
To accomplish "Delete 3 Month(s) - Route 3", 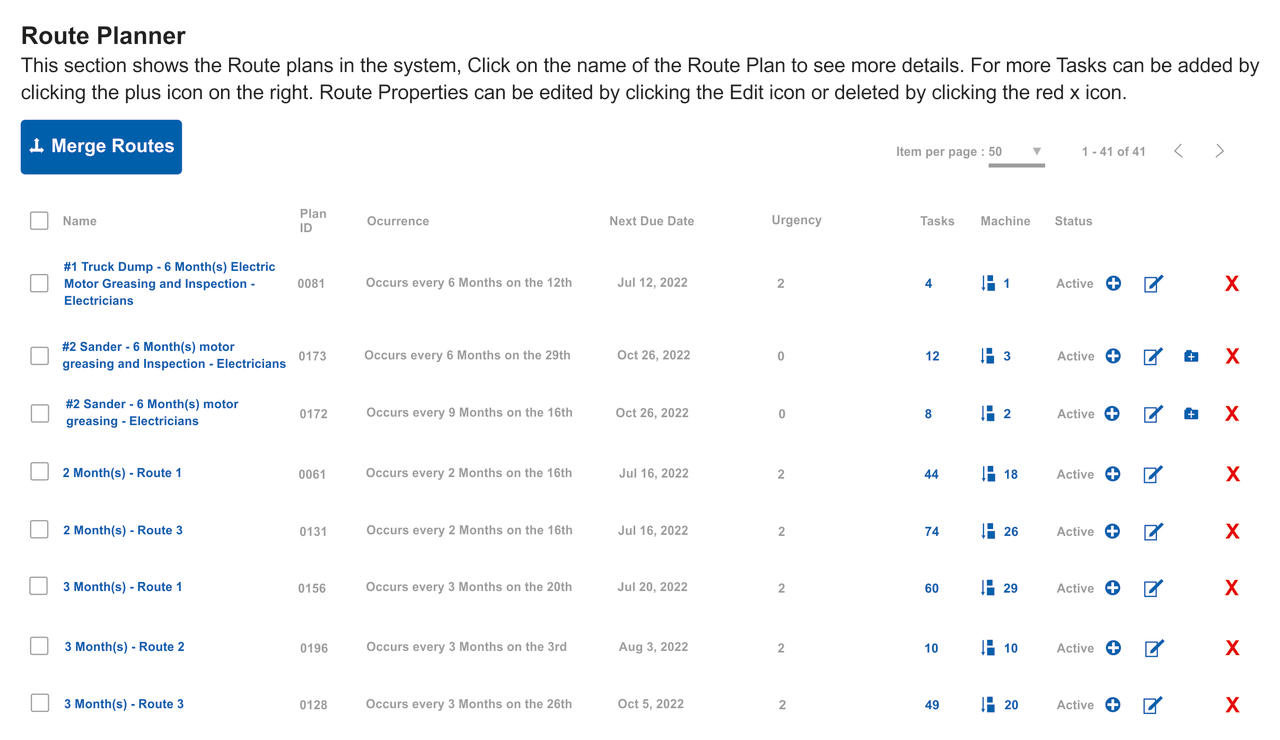I will [x=1232, y=705].
